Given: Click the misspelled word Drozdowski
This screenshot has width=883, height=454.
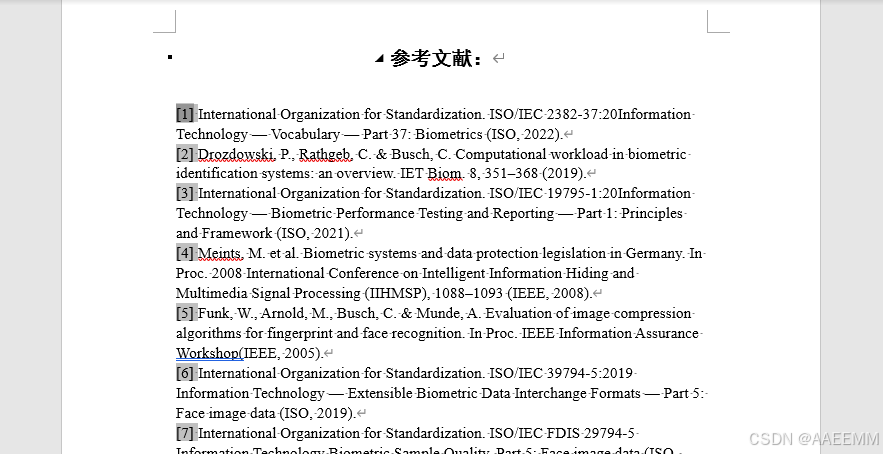Looking at the screenshot, I should point(237,154).
